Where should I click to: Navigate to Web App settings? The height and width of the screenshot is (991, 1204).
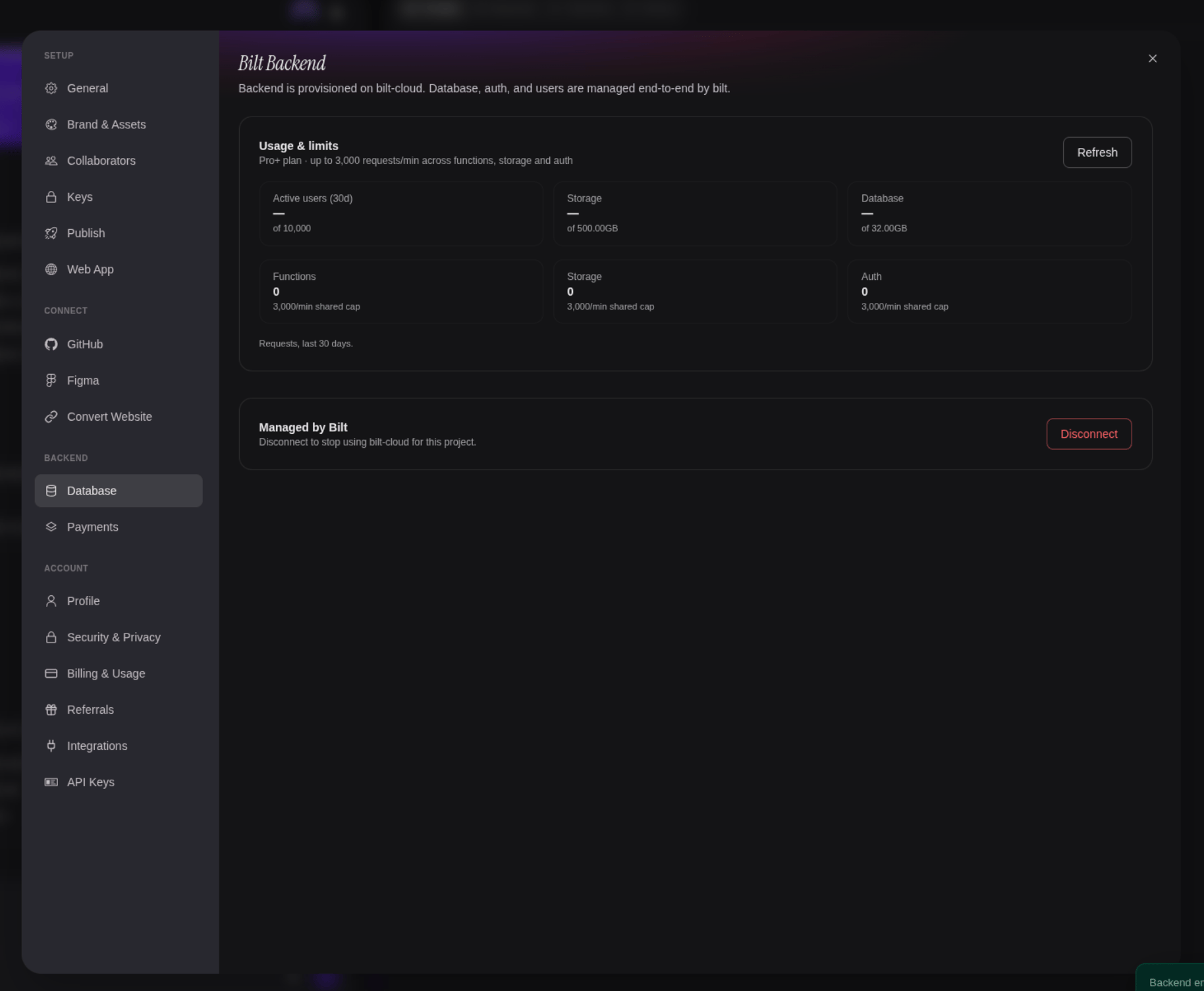pos(119,269)
